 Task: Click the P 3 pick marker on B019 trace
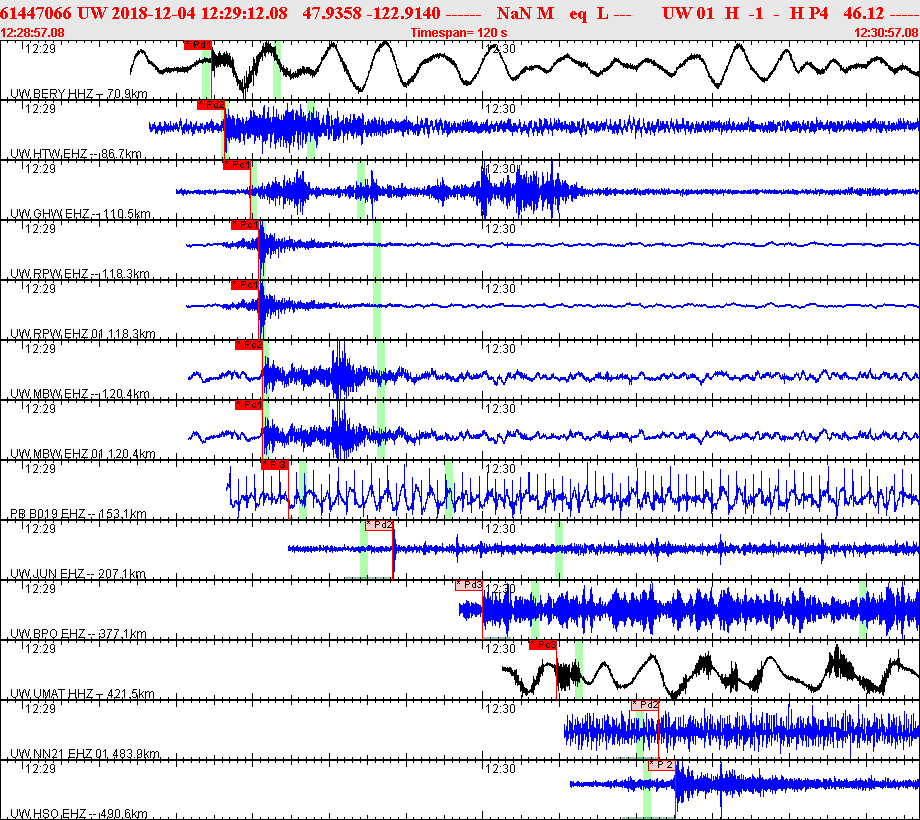click(275, 465)
